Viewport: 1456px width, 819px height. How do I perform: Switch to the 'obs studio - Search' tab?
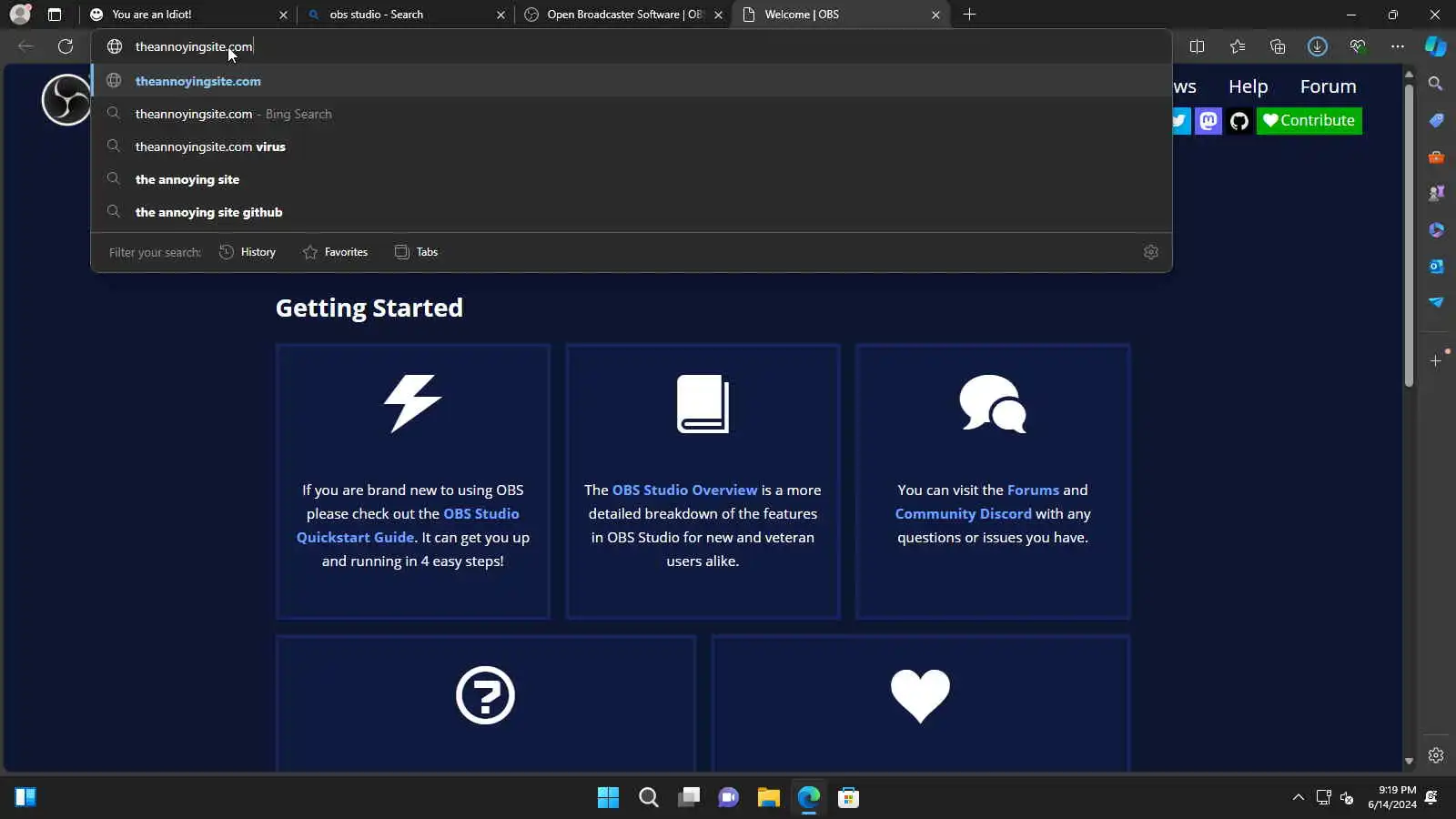405,15
